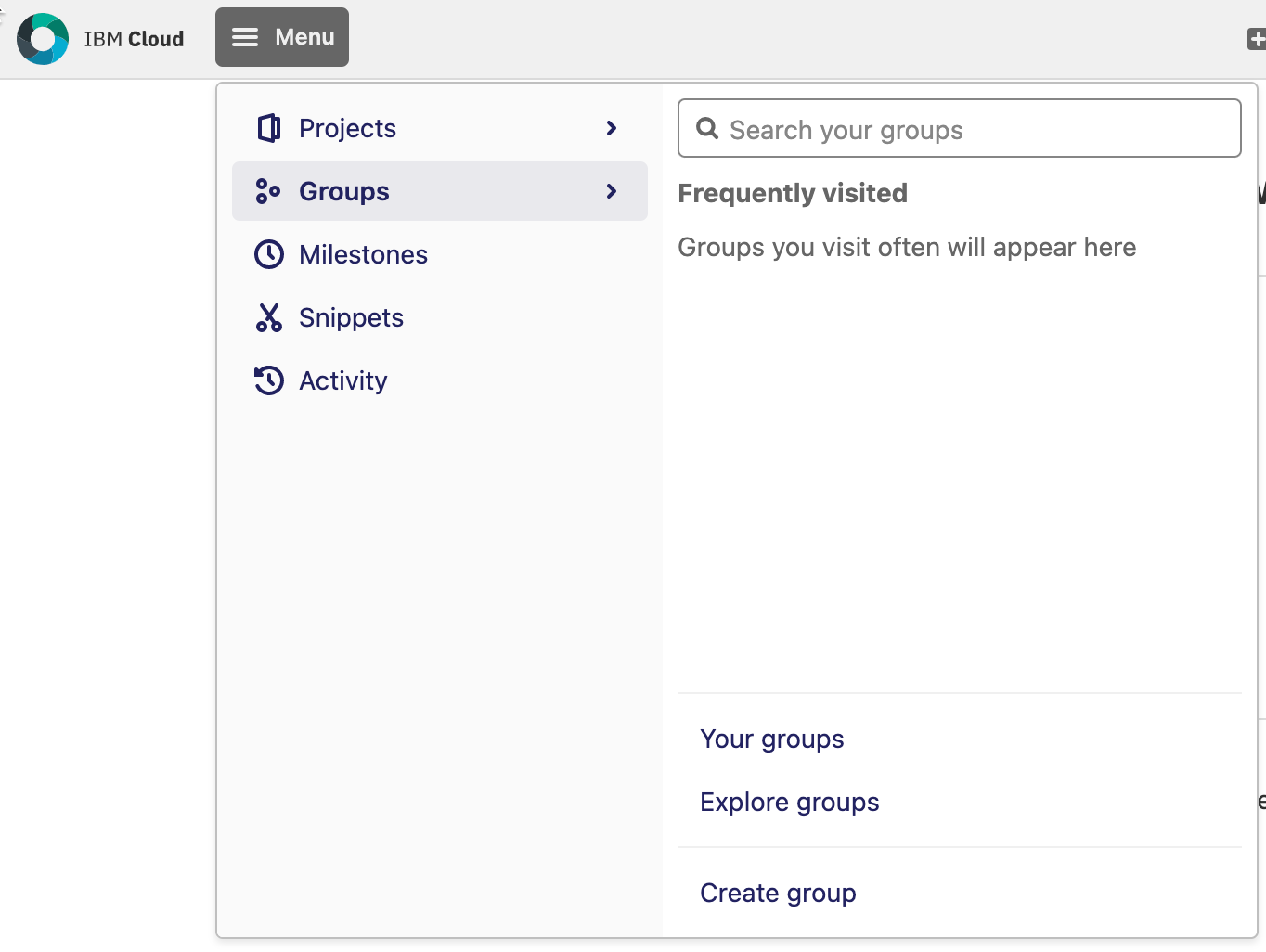This screenshot has height=952, width=1266.
Task: Select Activity from the navigation menu
Action: [x=342, y=380]
